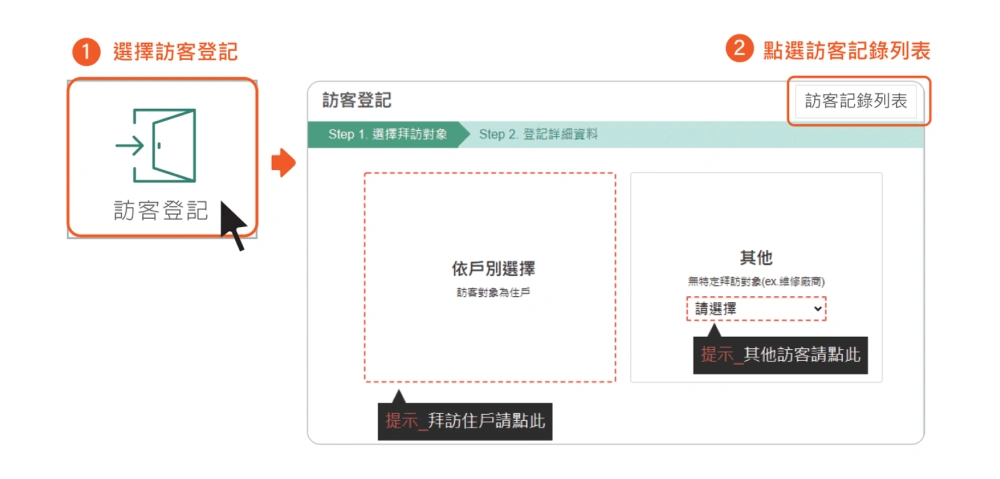Select the Step 1. 選擇拜訪對象 tab
Image resolution: width=1000 pixels, height=479 pixels.
388,135
